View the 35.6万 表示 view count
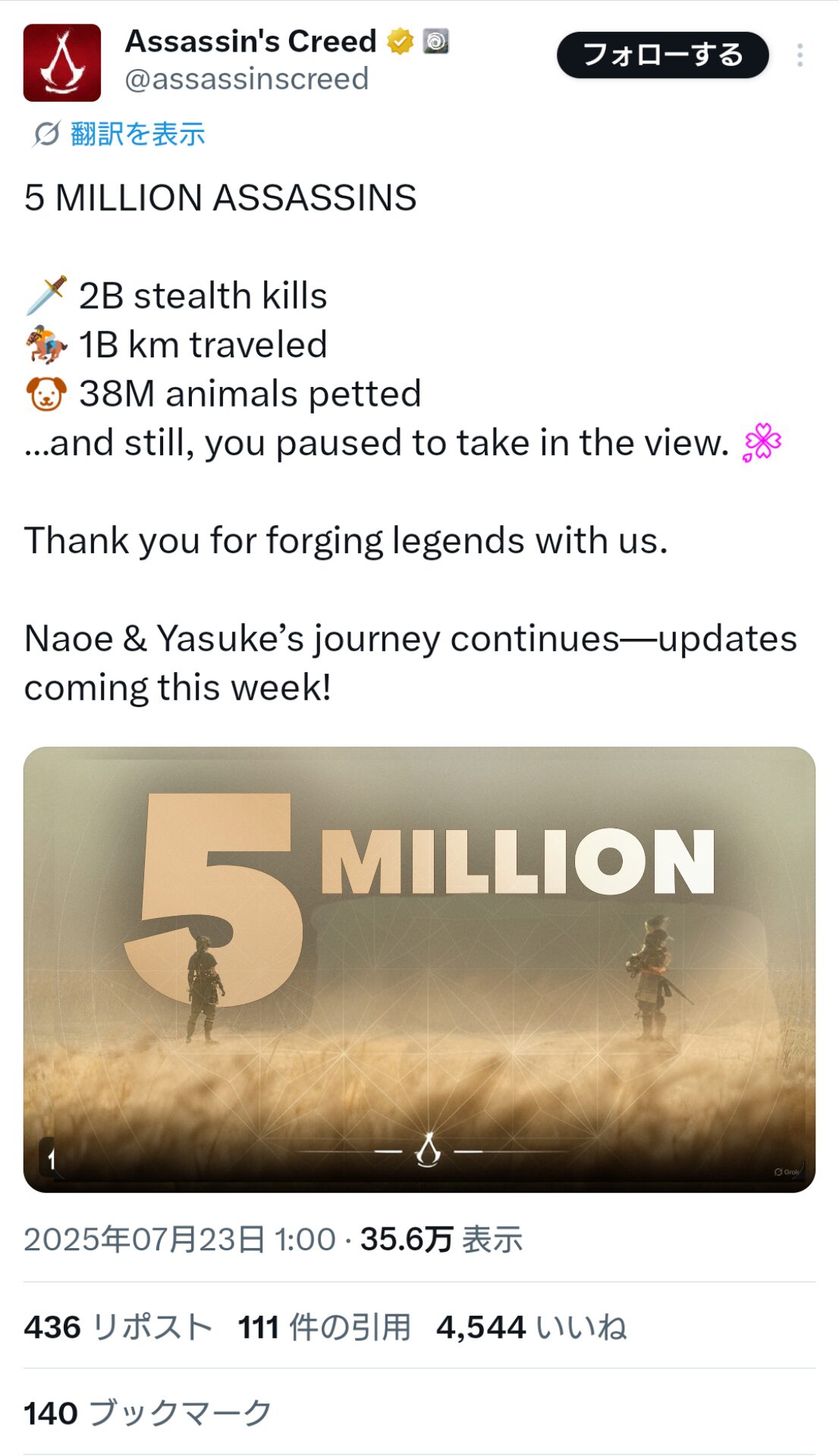The height and width of the screenshot is (1456, 839). click(x=441, y=1239)
